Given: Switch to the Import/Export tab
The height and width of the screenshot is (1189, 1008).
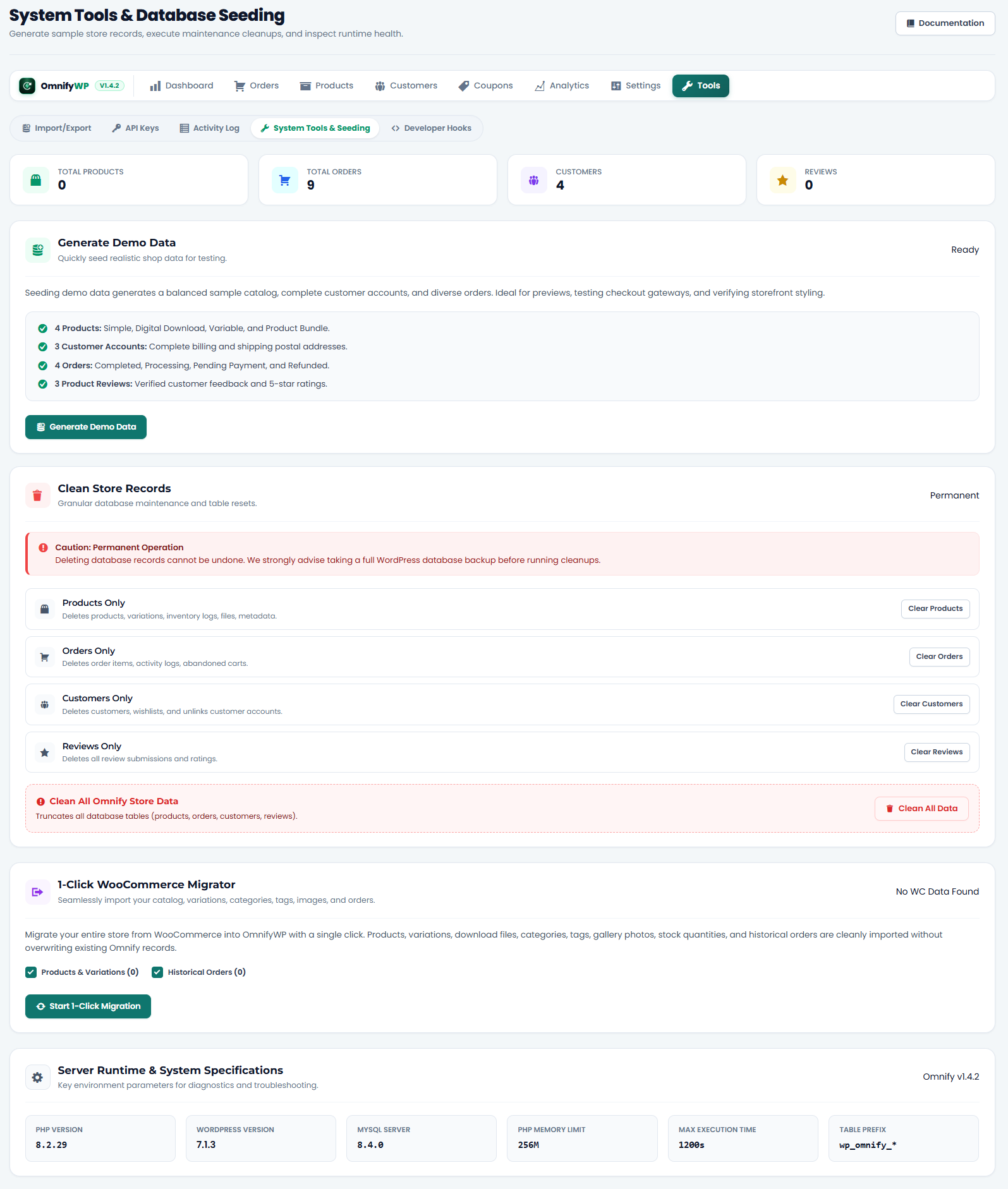Looking at the screenshot, I should pyautogui.click(x=57, y=128).
